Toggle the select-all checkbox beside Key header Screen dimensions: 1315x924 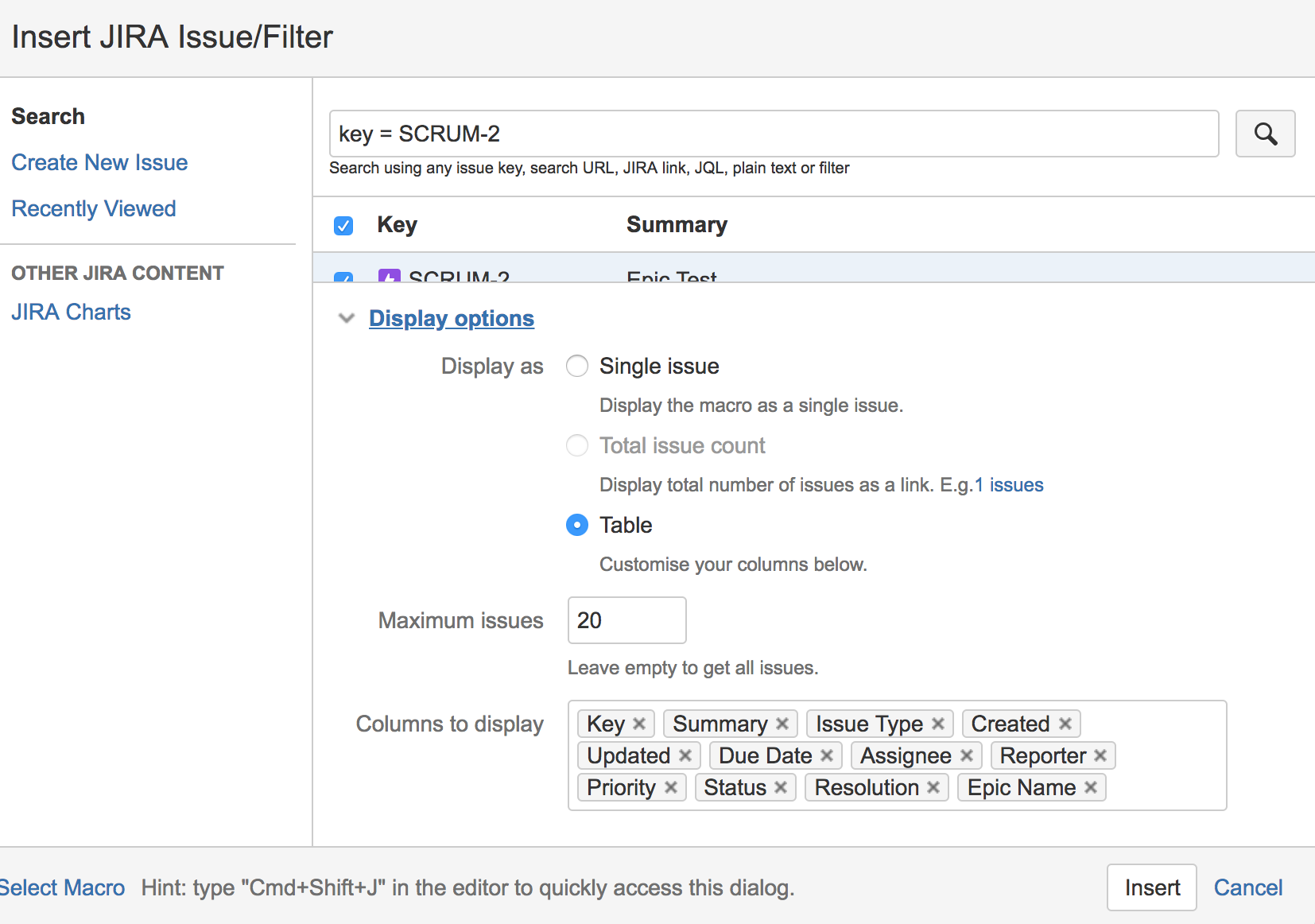[343, 226]
